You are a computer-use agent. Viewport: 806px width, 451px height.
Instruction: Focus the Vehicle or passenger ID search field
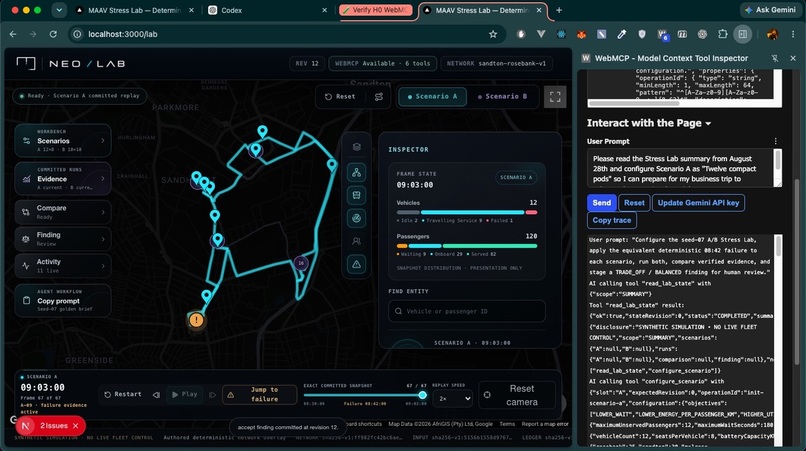pos(467,311)
